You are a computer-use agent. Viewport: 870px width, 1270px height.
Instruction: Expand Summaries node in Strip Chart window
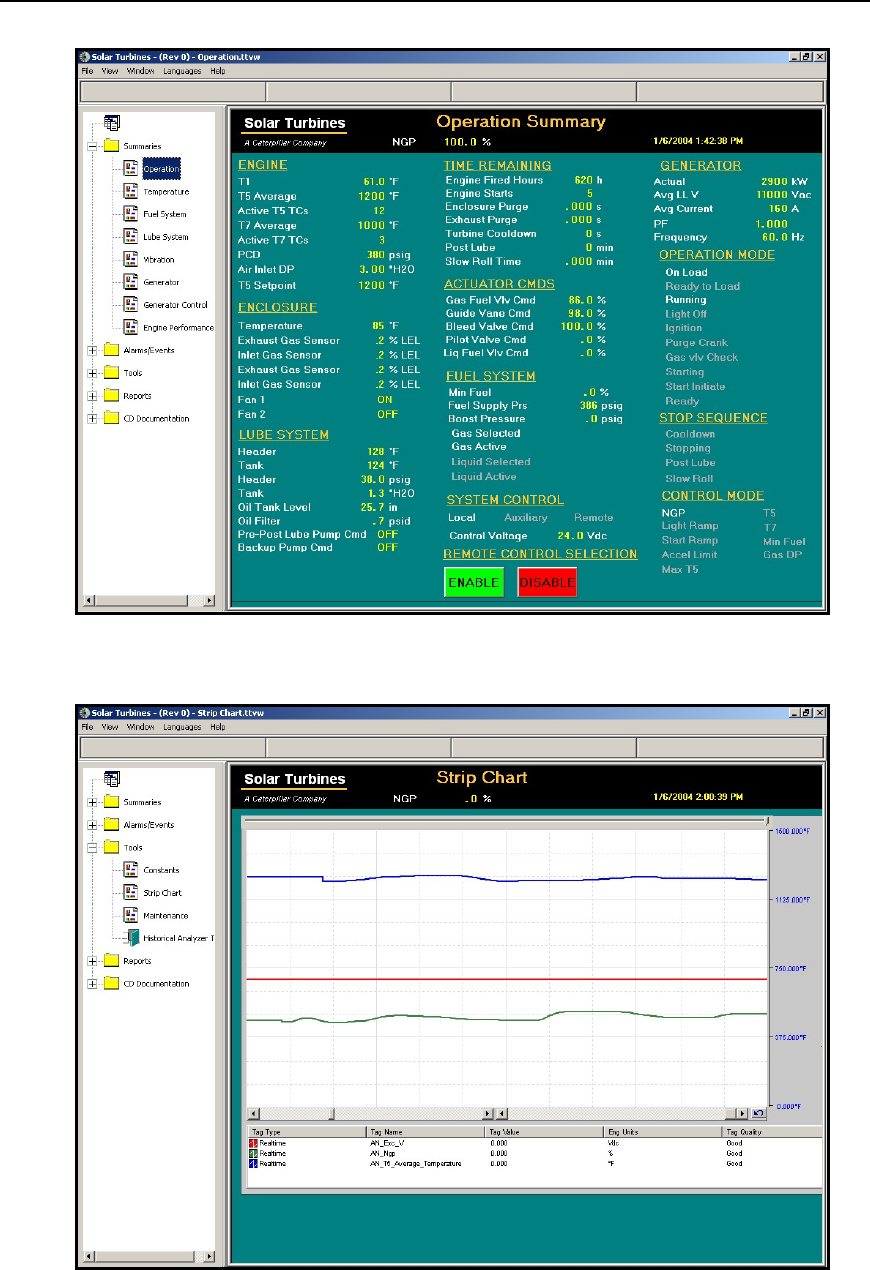click(x=93, y=802)
